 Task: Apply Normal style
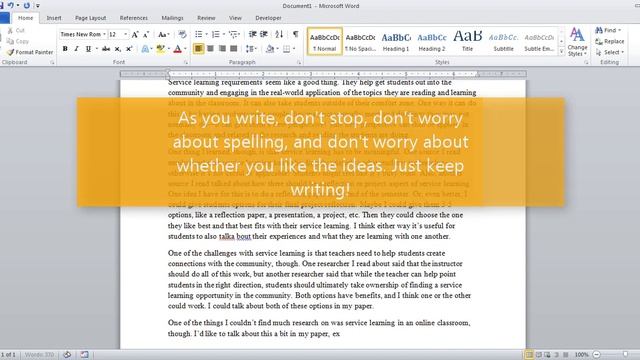[325, 41]
